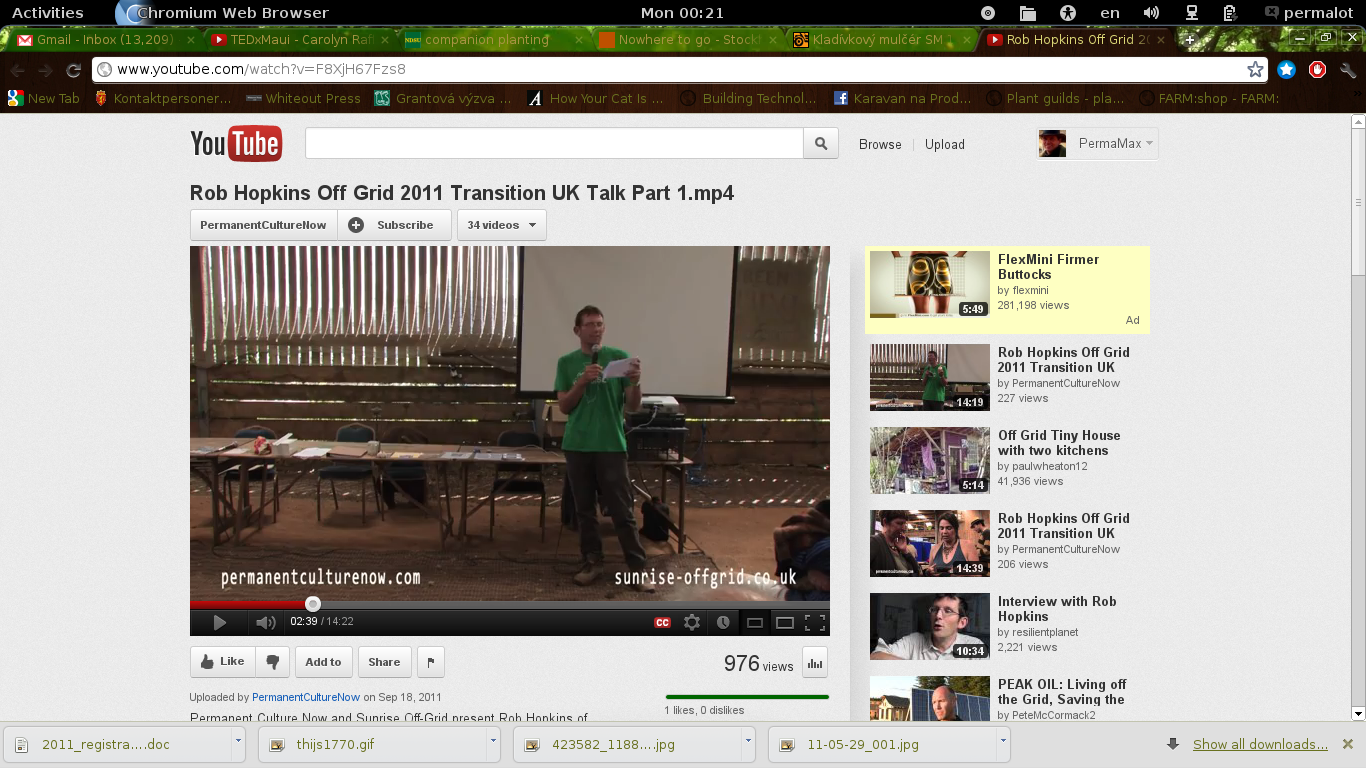Open Whiteout Press bookmark
1366x768 pixels.
click(303, 98)
